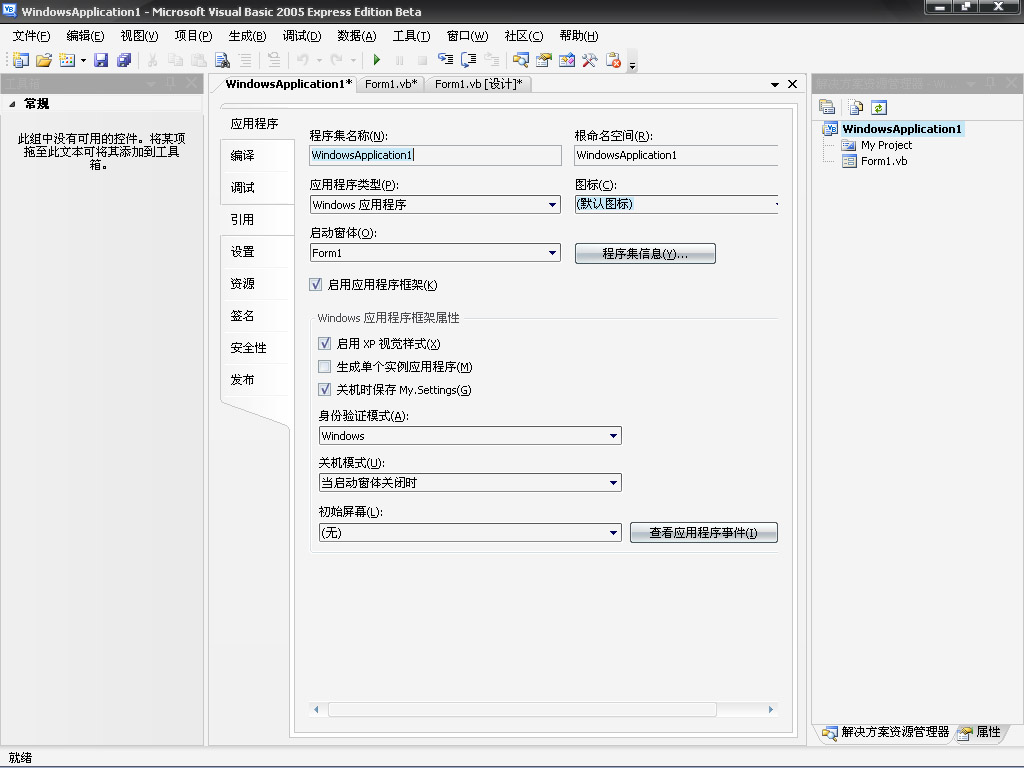
Task: Click the New Project toolbar icon
Action: click(21, 60)
